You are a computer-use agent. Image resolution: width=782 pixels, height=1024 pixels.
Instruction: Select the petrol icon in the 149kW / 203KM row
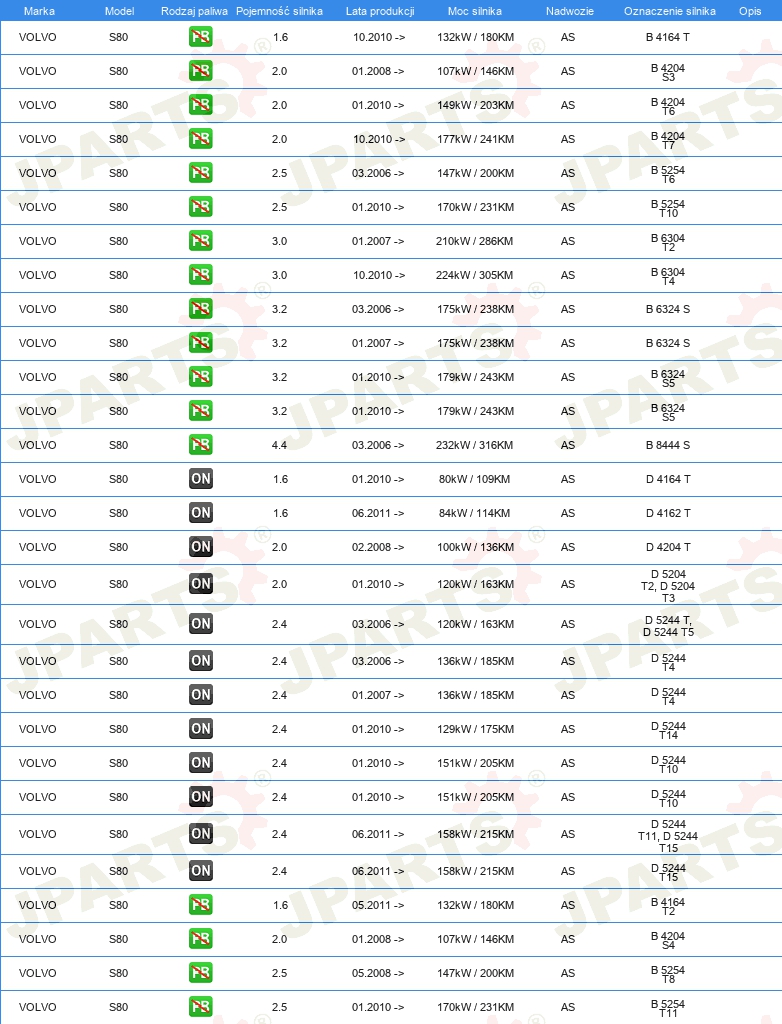point(201,105)
